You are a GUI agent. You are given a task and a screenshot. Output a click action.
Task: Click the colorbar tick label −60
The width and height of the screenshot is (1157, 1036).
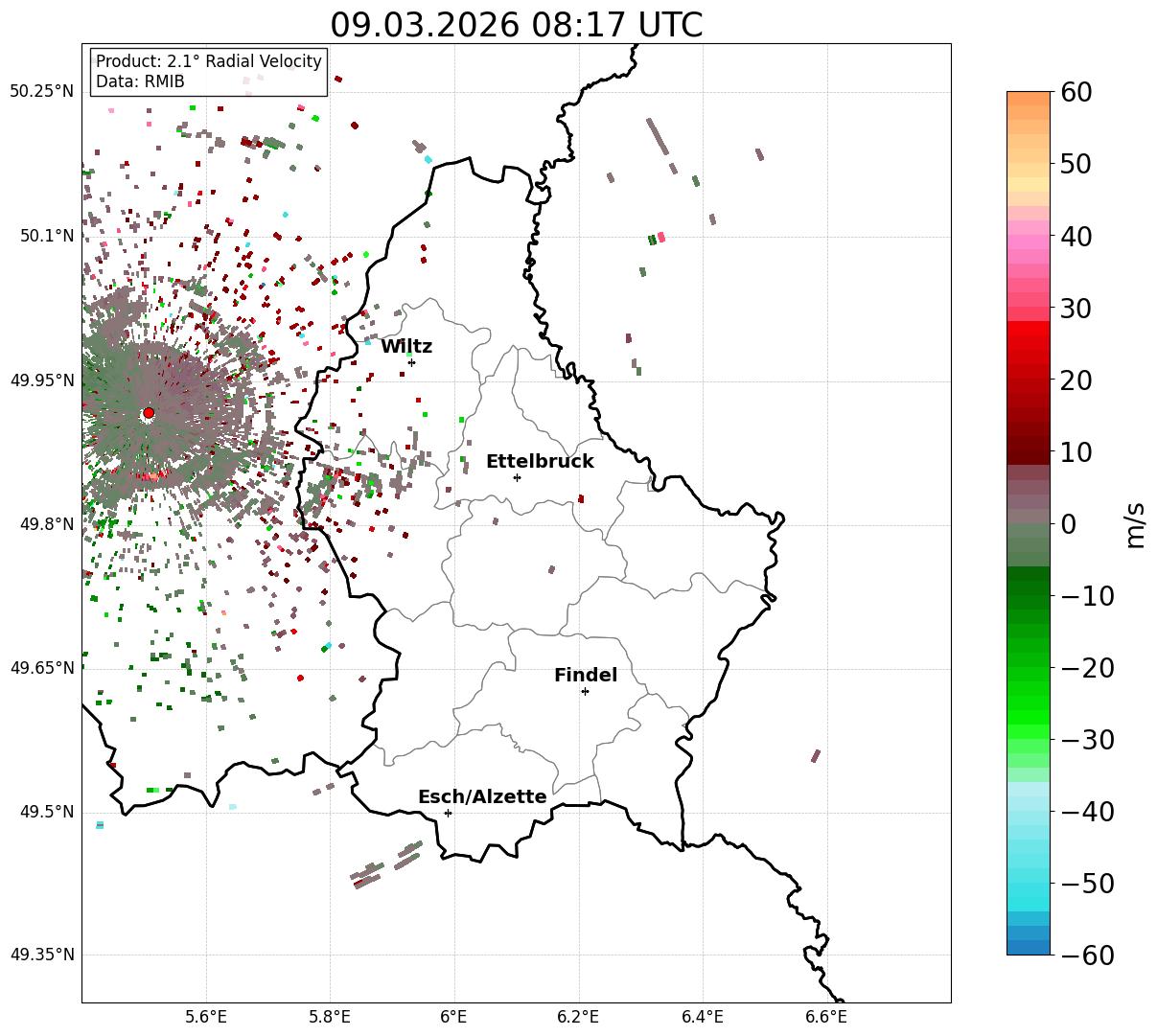tap(1088, 955)
